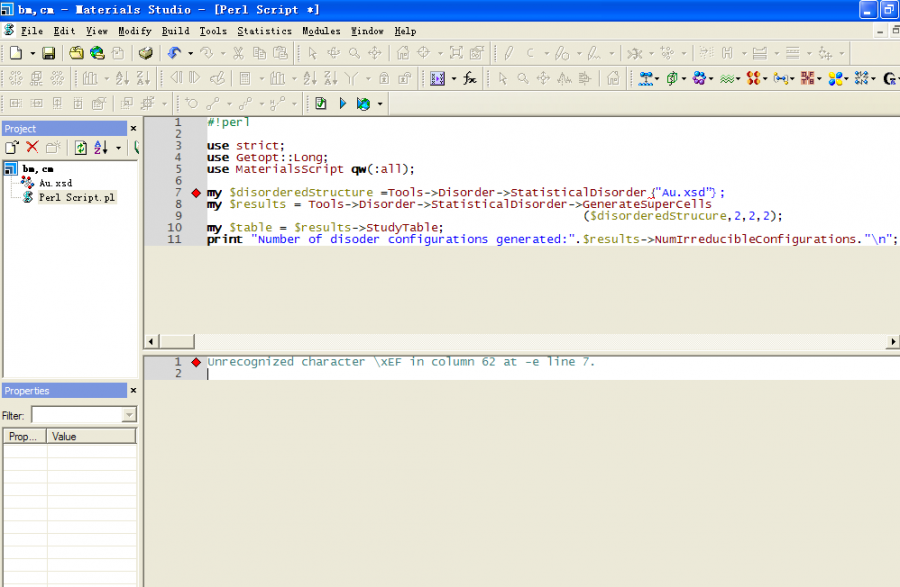
Task: Open the green waves CASTEP module icon
Action: (727, 78)
